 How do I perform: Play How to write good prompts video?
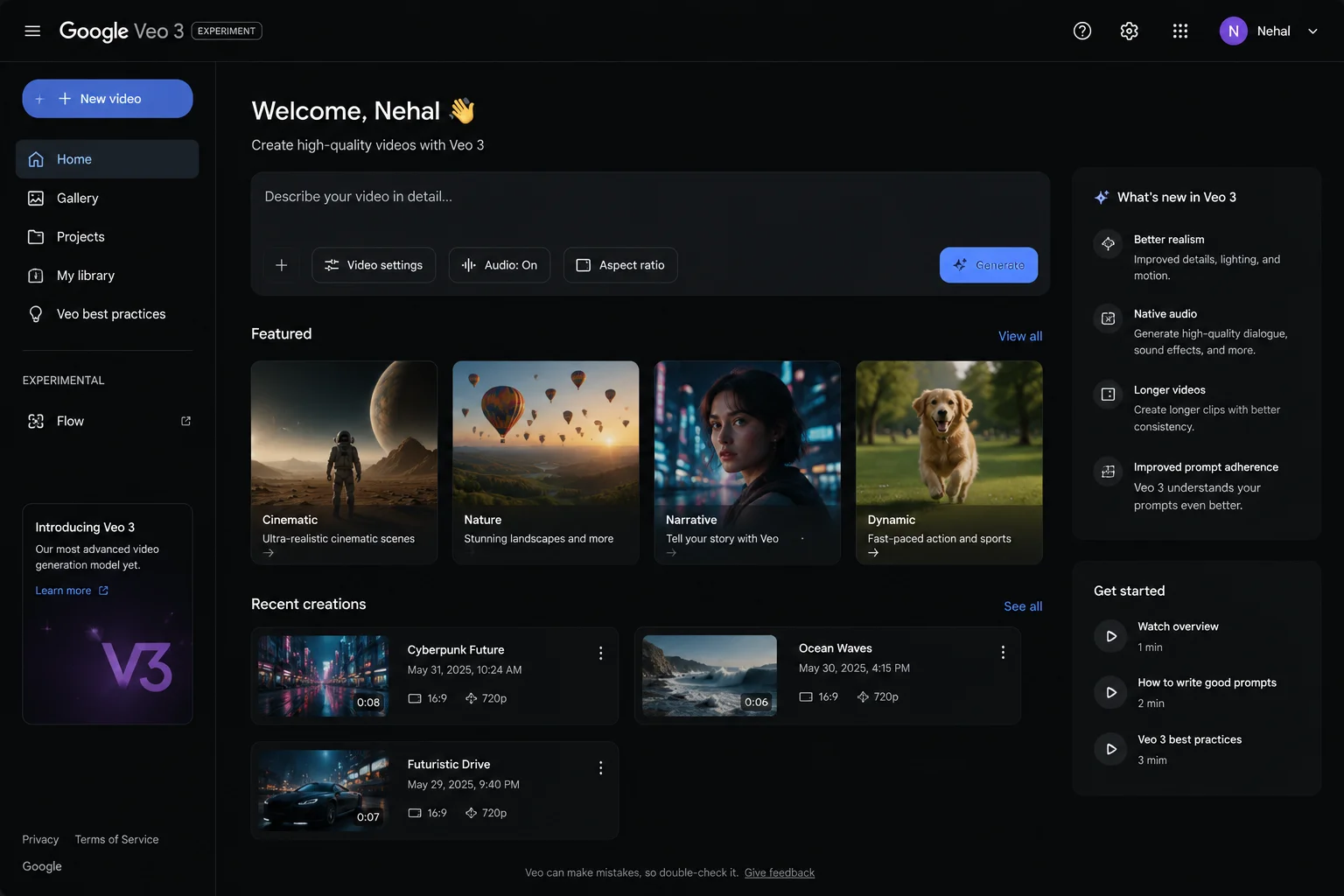(x=1110, y=692)
